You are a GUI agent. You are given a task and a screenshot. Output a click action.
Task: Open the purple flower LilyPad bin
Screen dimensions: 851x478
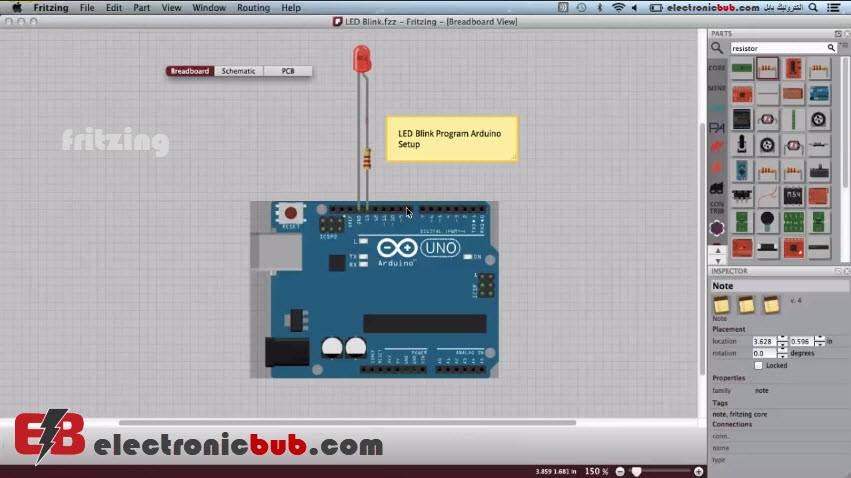pos(717,228)
